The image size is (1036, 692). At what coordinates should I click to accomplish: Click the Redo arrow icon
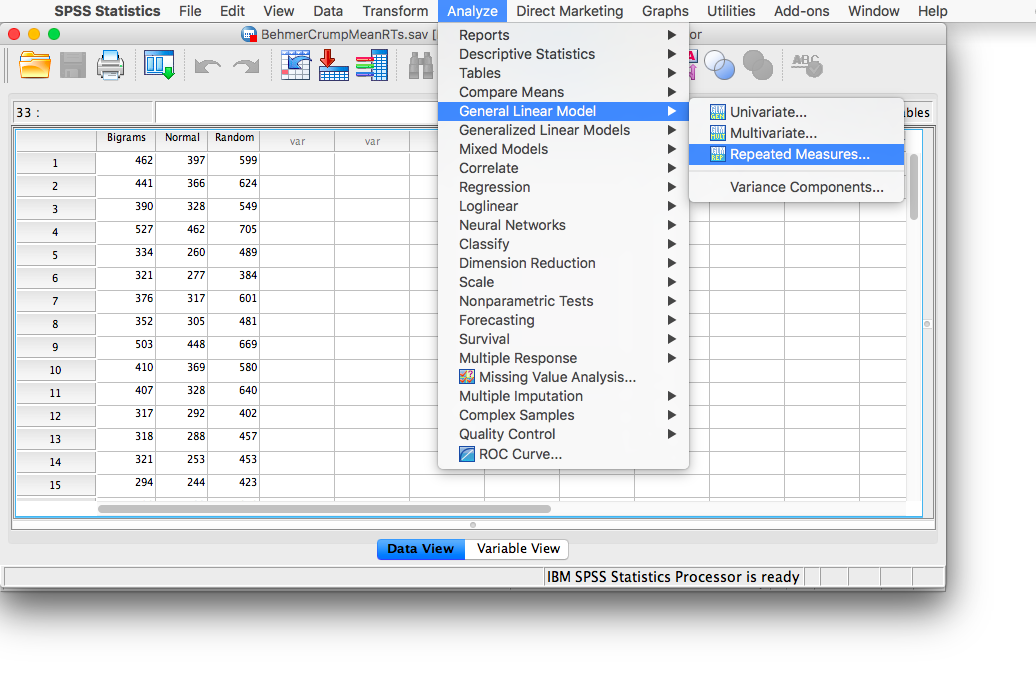[246, 66]
